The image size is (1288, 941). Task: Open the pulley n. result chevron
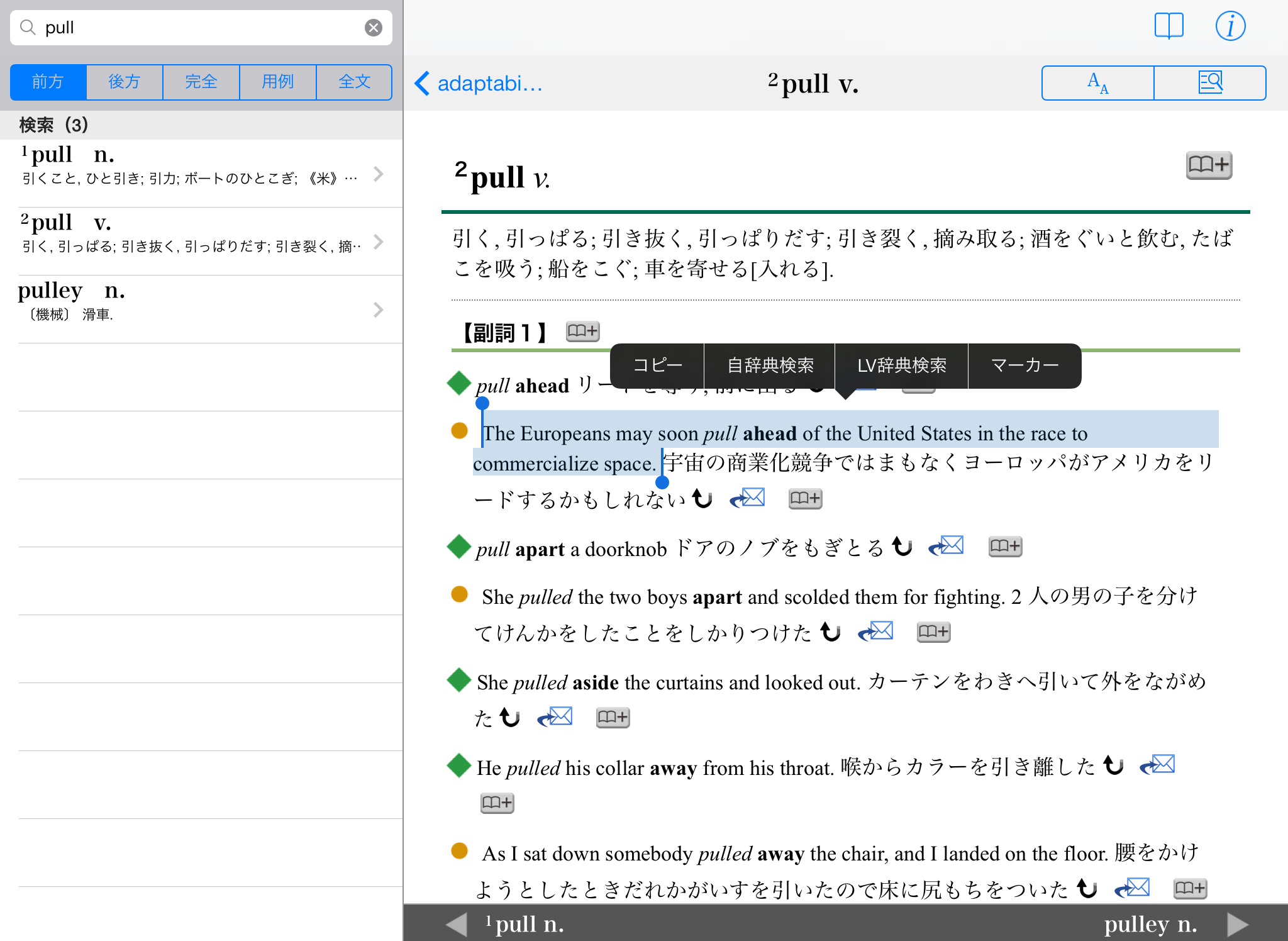[378, 309]
